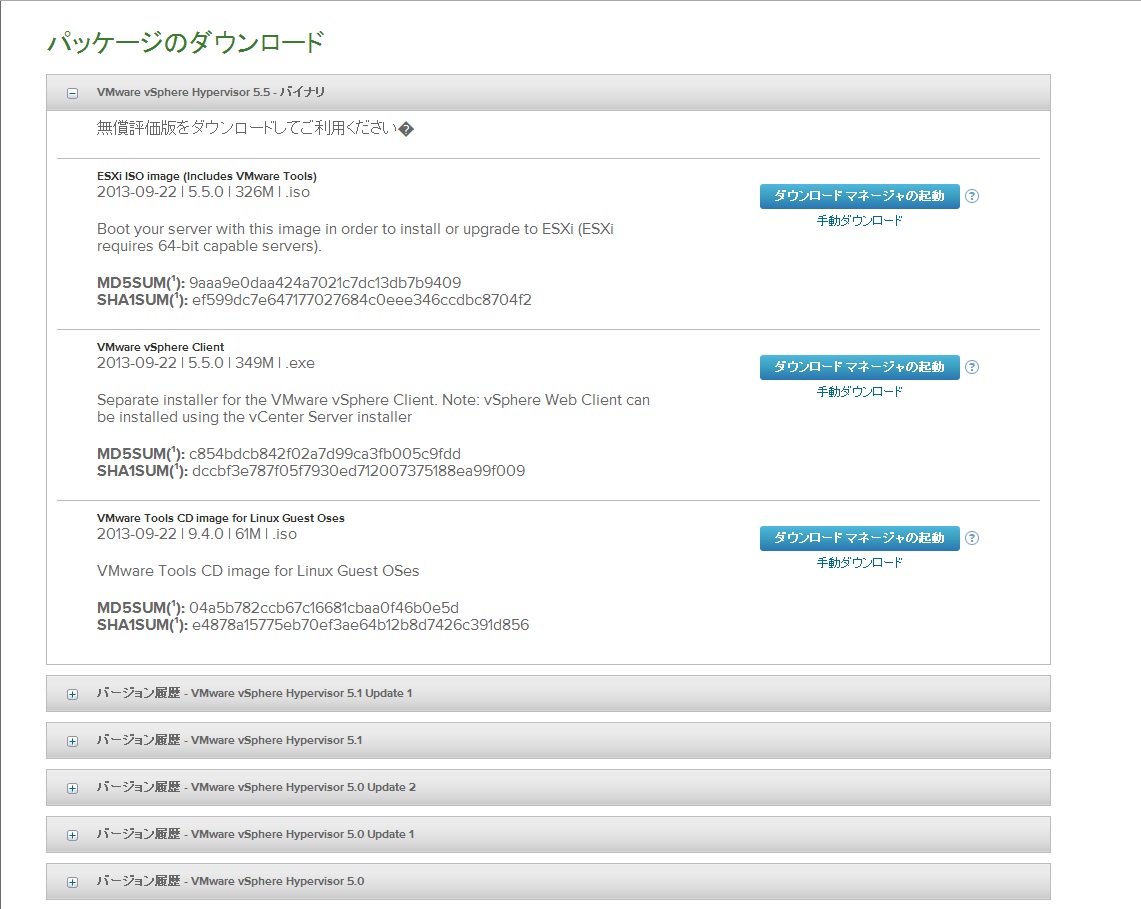
Task: Click the free evaluation notice 無償評価版をダウンロード
Action: (x=255, y=128)
